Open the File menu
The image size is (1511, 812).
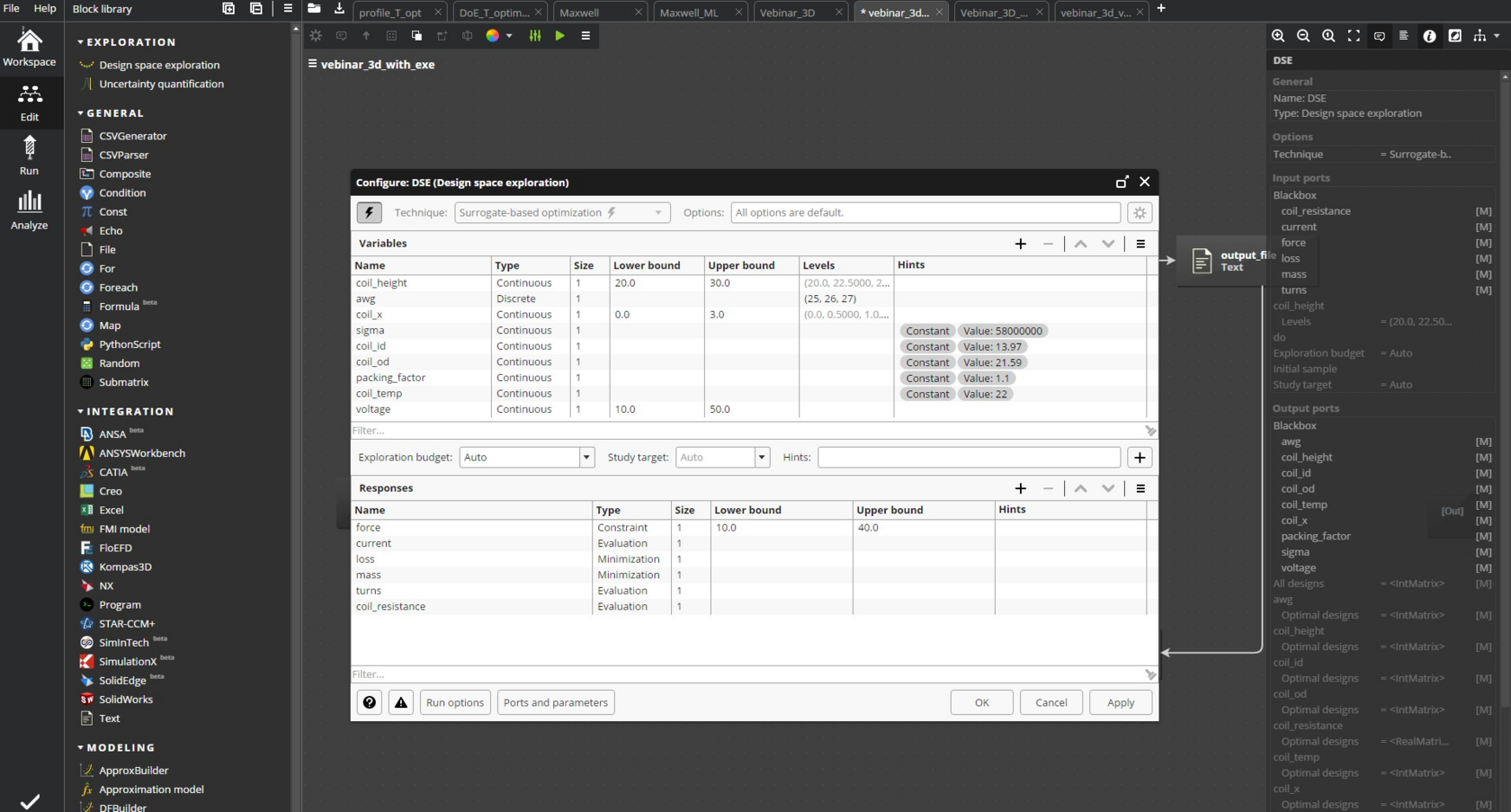coord(12,9)
